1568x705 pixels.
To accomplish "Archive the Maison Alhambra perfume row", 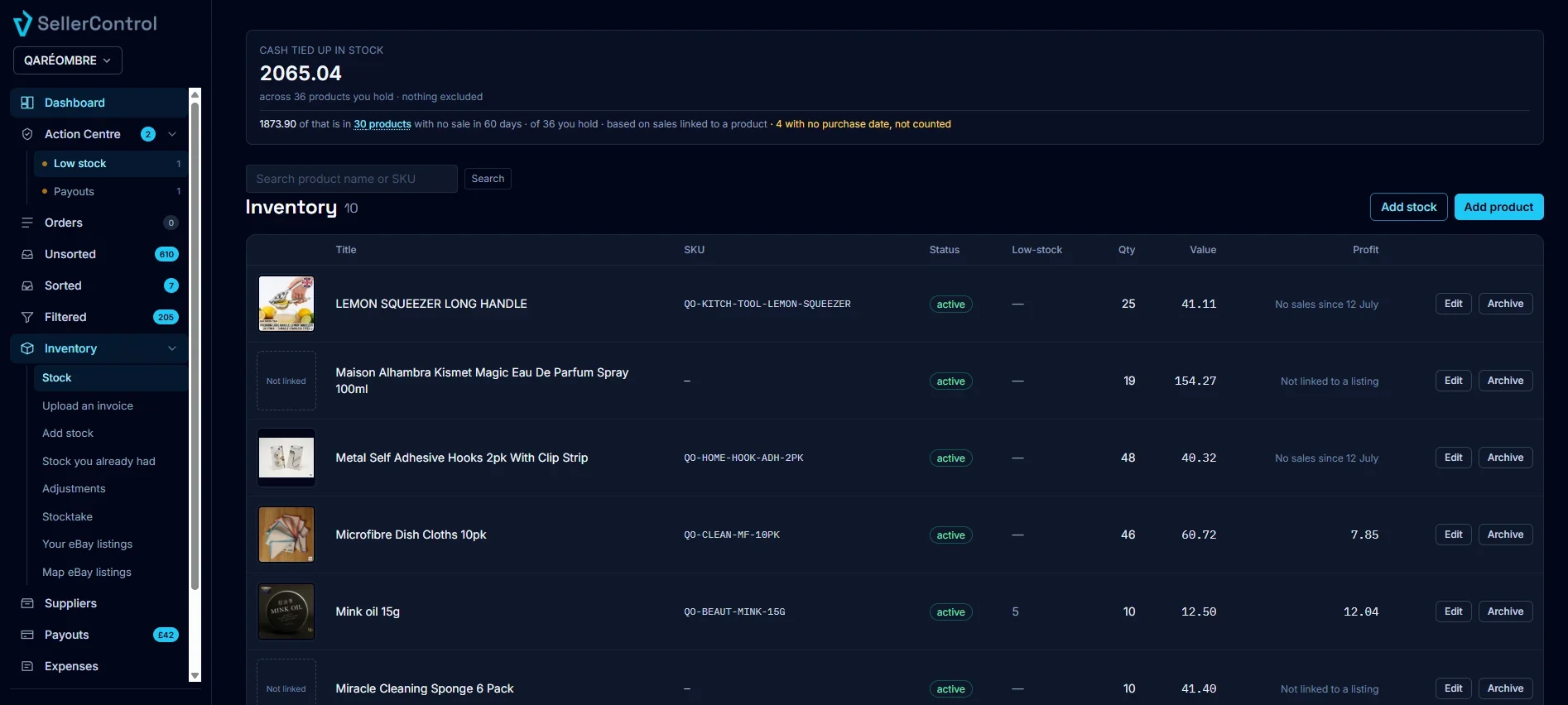I will pyautogui.click(x=1505, y=381).
